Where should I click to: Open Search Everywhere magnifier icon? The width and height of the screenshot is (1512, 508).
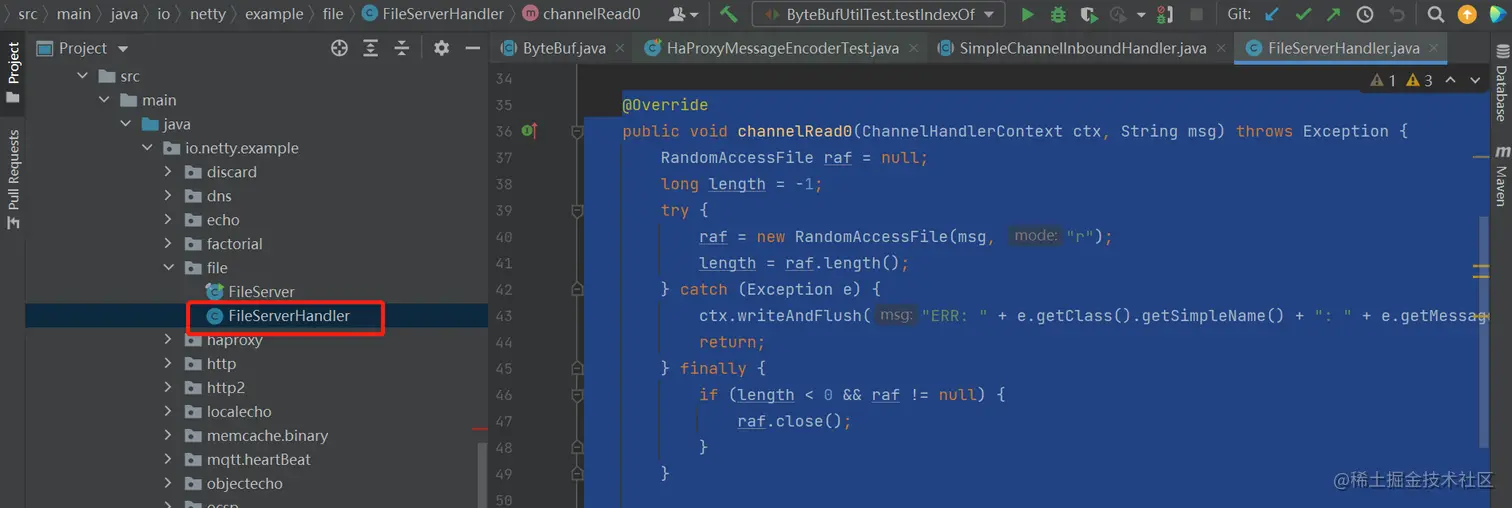1436,14
